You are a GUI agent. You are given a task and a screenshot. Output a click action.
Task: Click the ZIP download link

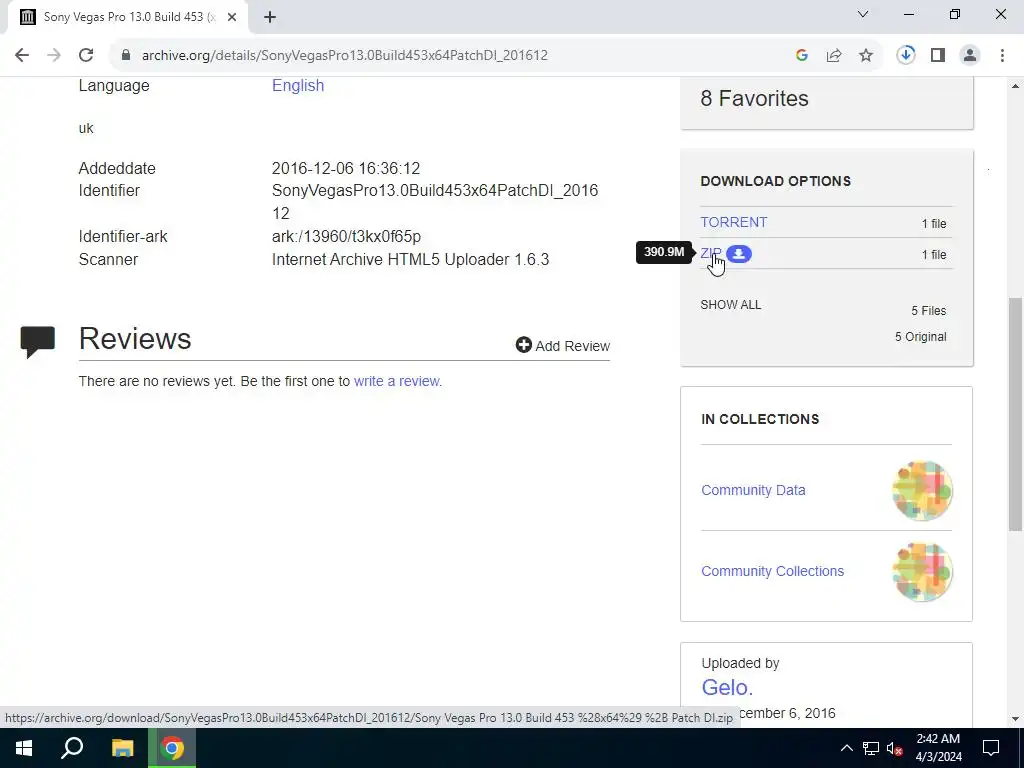coord(711,253)
